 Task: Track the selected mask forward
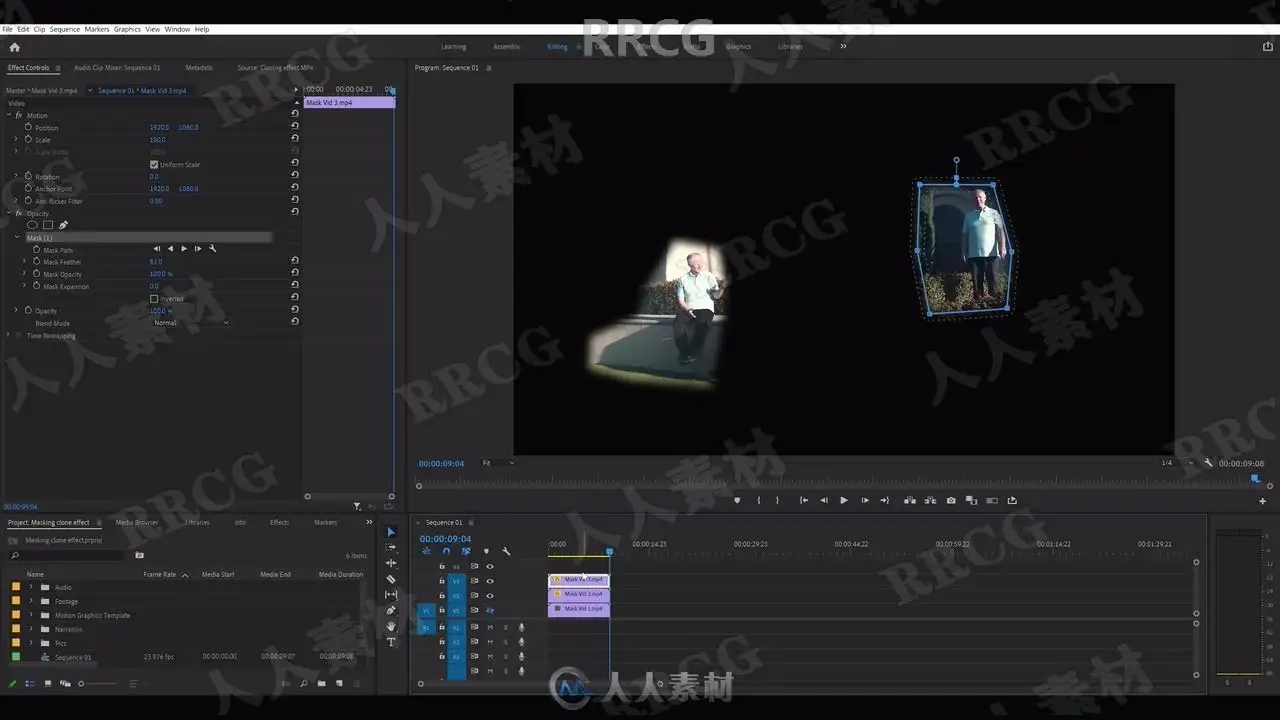[184, 249]
